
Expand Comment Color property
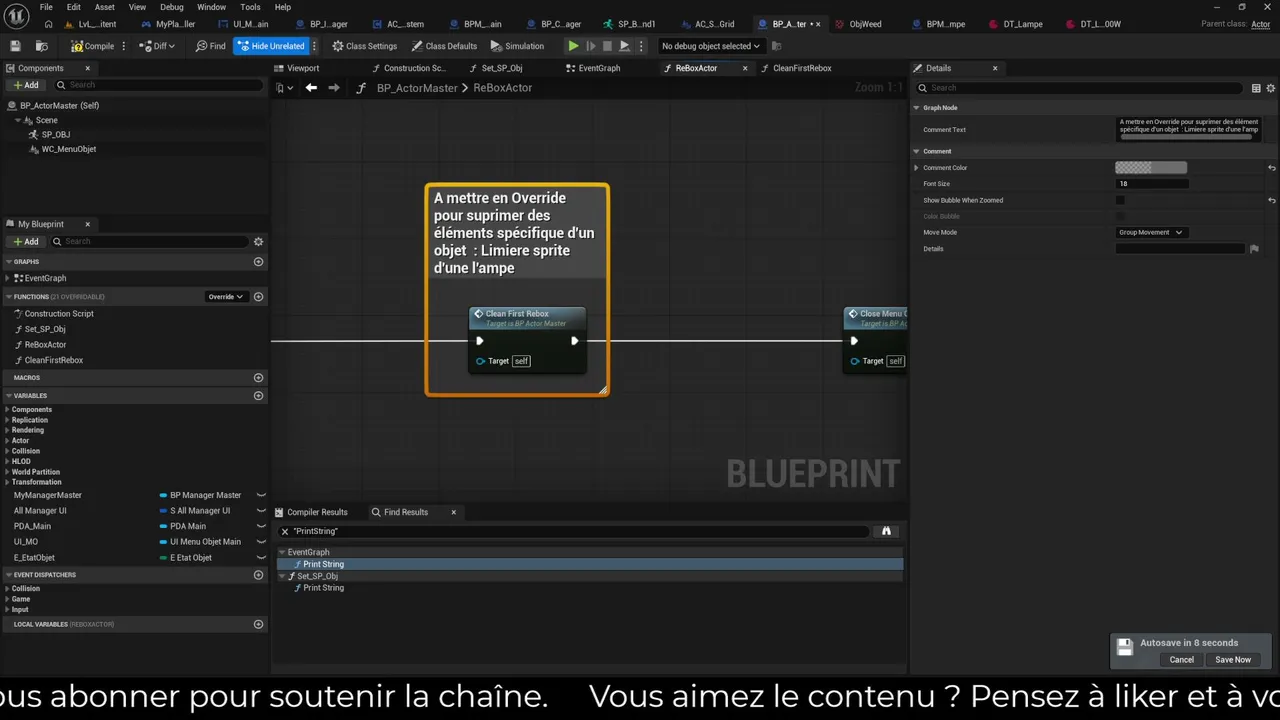point(916,168)
